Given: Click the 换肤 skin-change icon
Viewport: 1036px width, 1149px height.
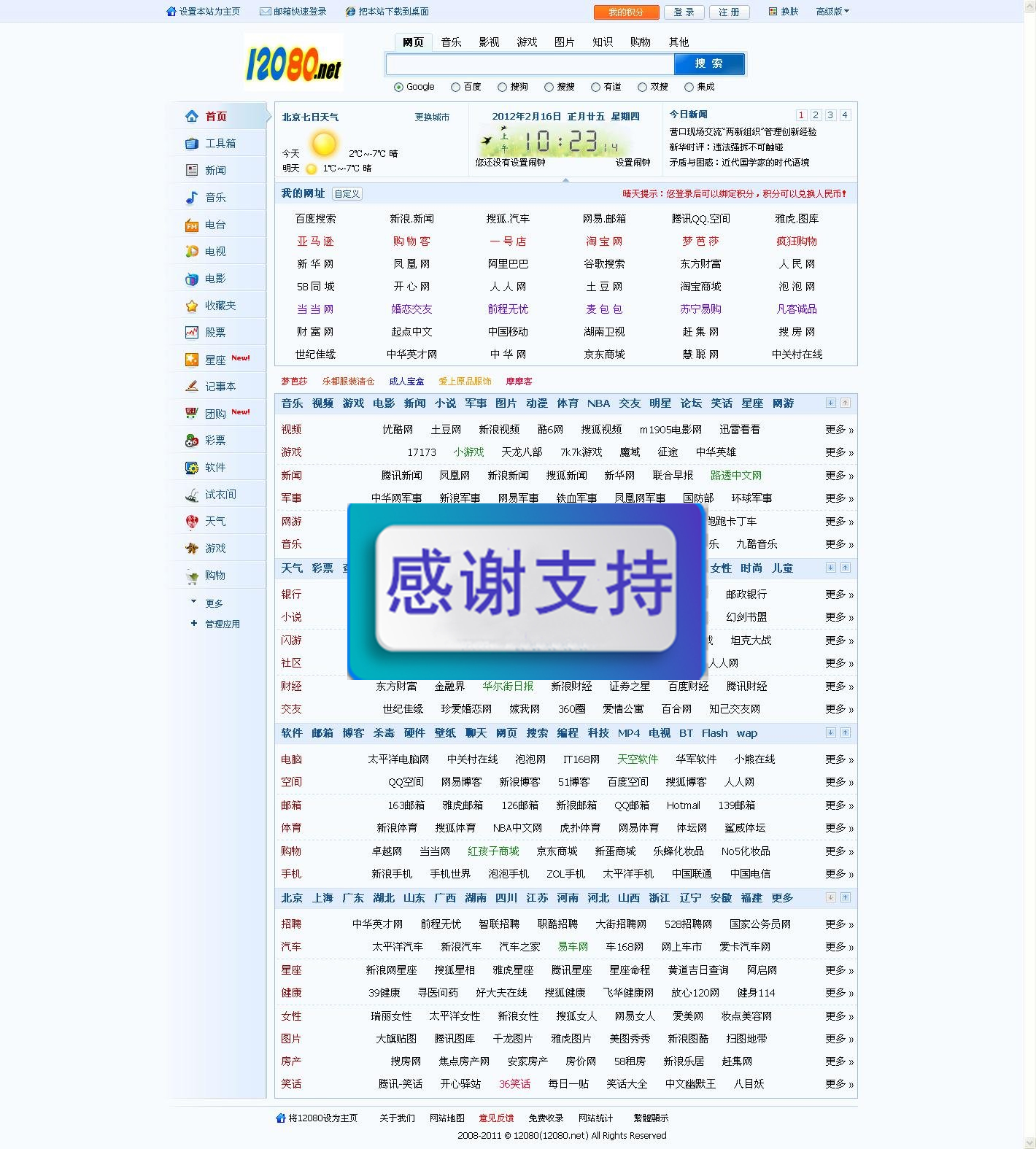Looking at the screenshot, I should click(773, 12).
